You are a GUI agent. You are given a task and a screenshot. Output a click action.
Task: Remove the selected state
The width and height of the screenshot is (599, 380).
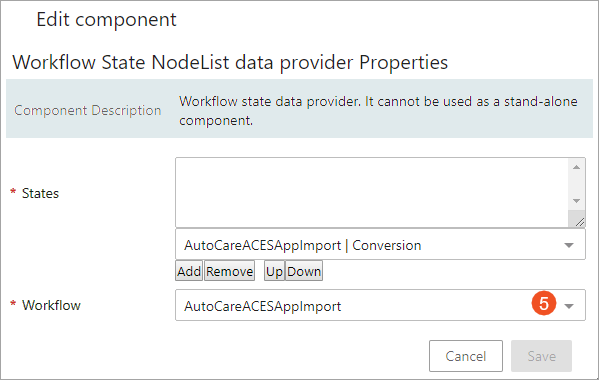229,271
